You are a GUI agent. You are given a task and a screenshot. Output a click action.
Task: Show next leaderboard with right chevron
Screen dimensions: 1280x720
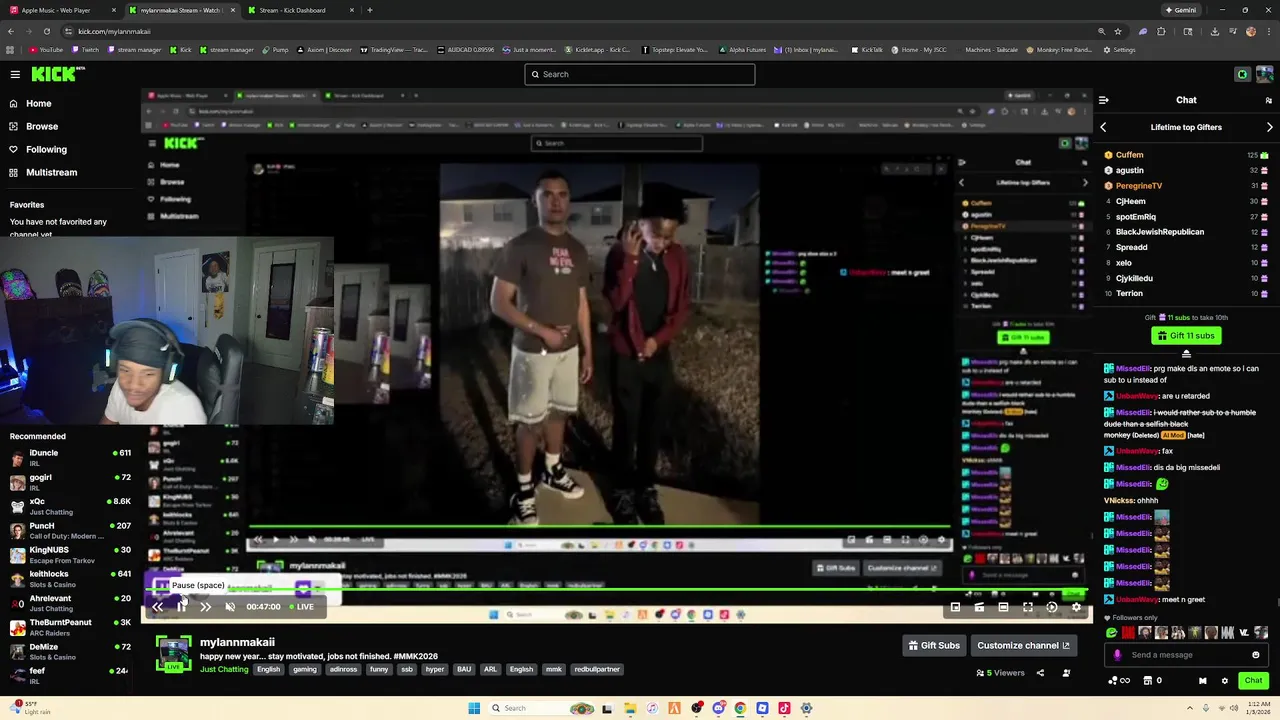tap(1269, 127)
